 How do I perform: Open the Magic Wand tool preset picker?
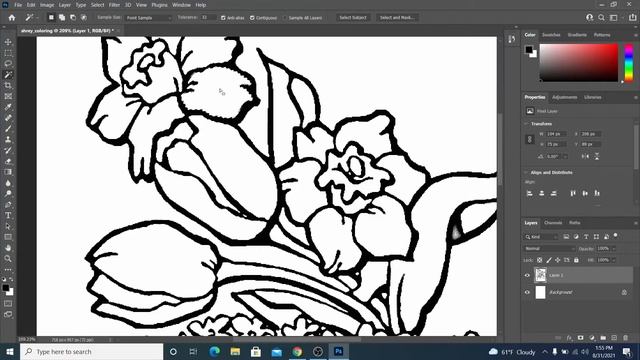[31, 18]
